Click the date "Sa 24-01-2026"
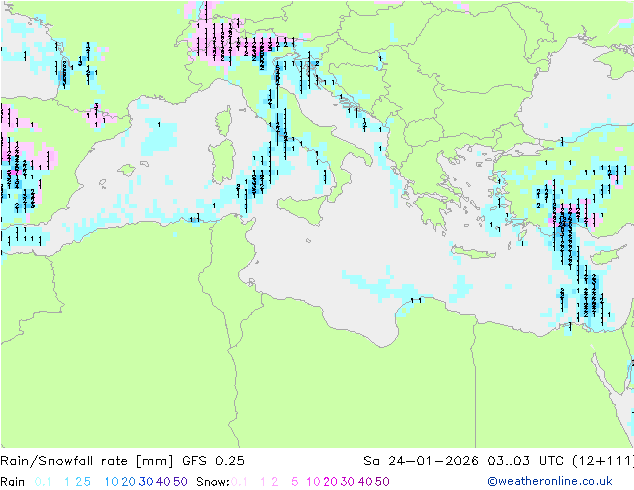The height and width of the screenshot is (490, 634). [x=421, y=461]
